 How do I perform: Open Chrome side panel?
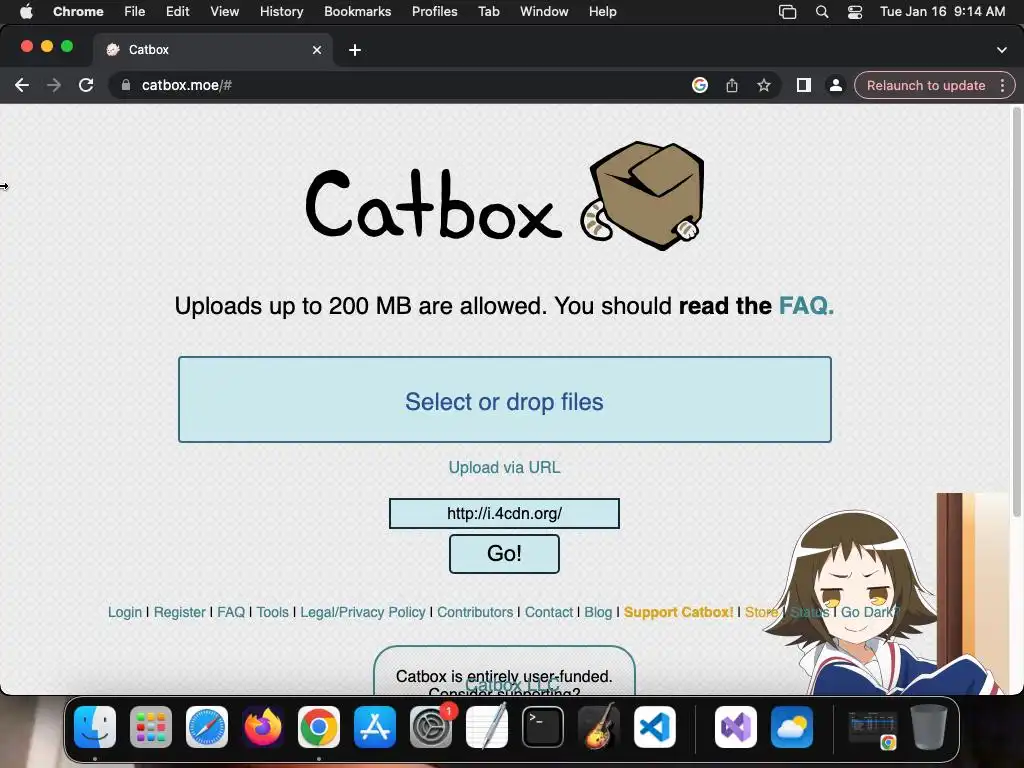point(803,85)
